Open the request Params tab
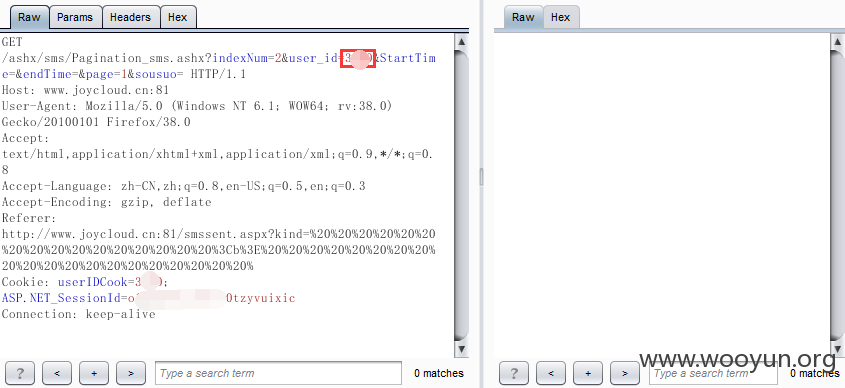845x388 pixels. click(x=75, y=17)
